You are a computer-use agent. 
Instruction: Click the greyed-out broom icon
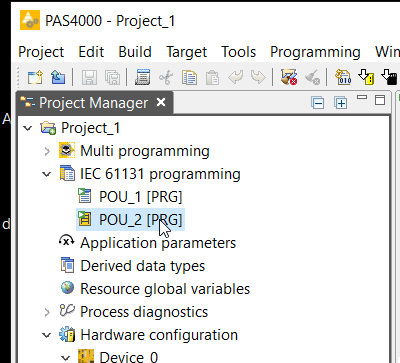pos(312,77)
